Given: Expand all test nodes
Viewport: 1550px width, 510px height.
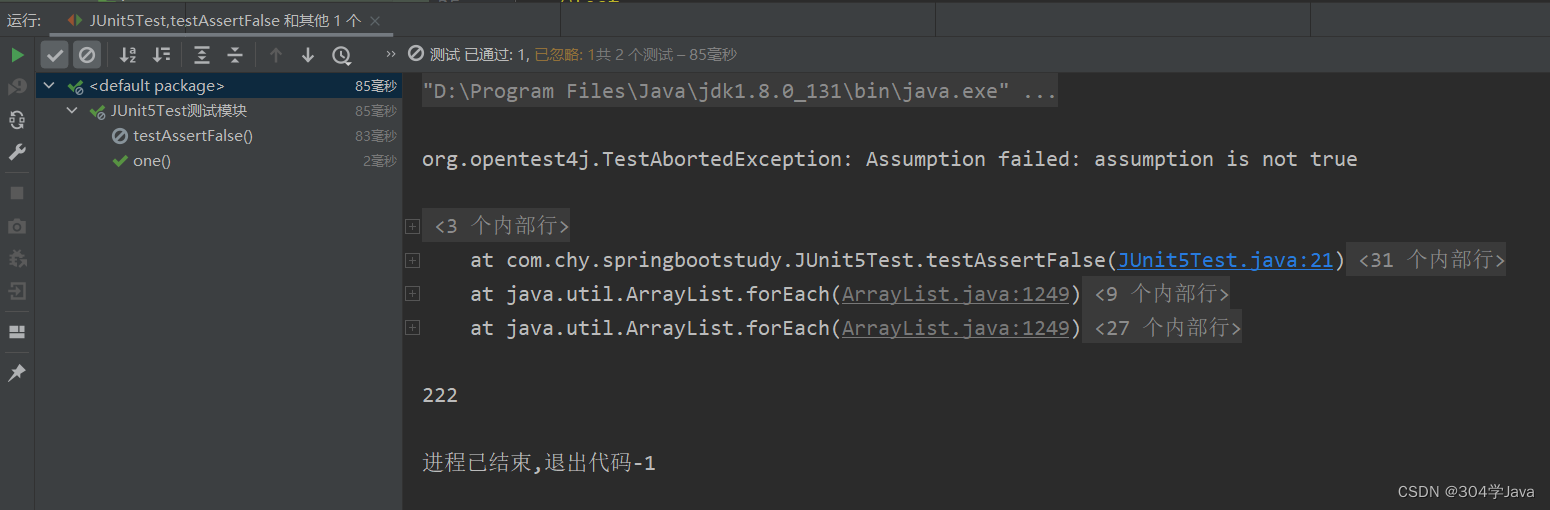Looking at the screenshot, I should (202, 55).
